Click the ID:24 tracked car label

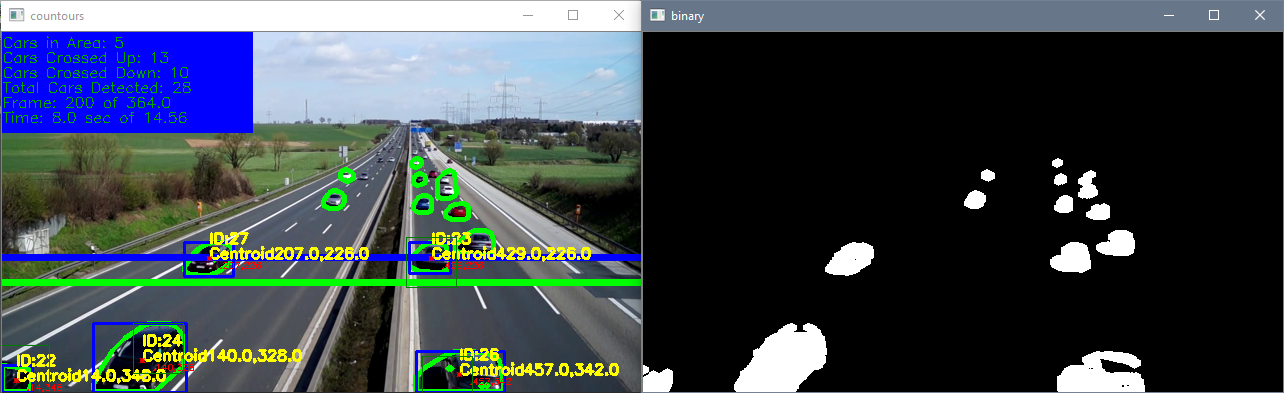(x=162, y=341)
